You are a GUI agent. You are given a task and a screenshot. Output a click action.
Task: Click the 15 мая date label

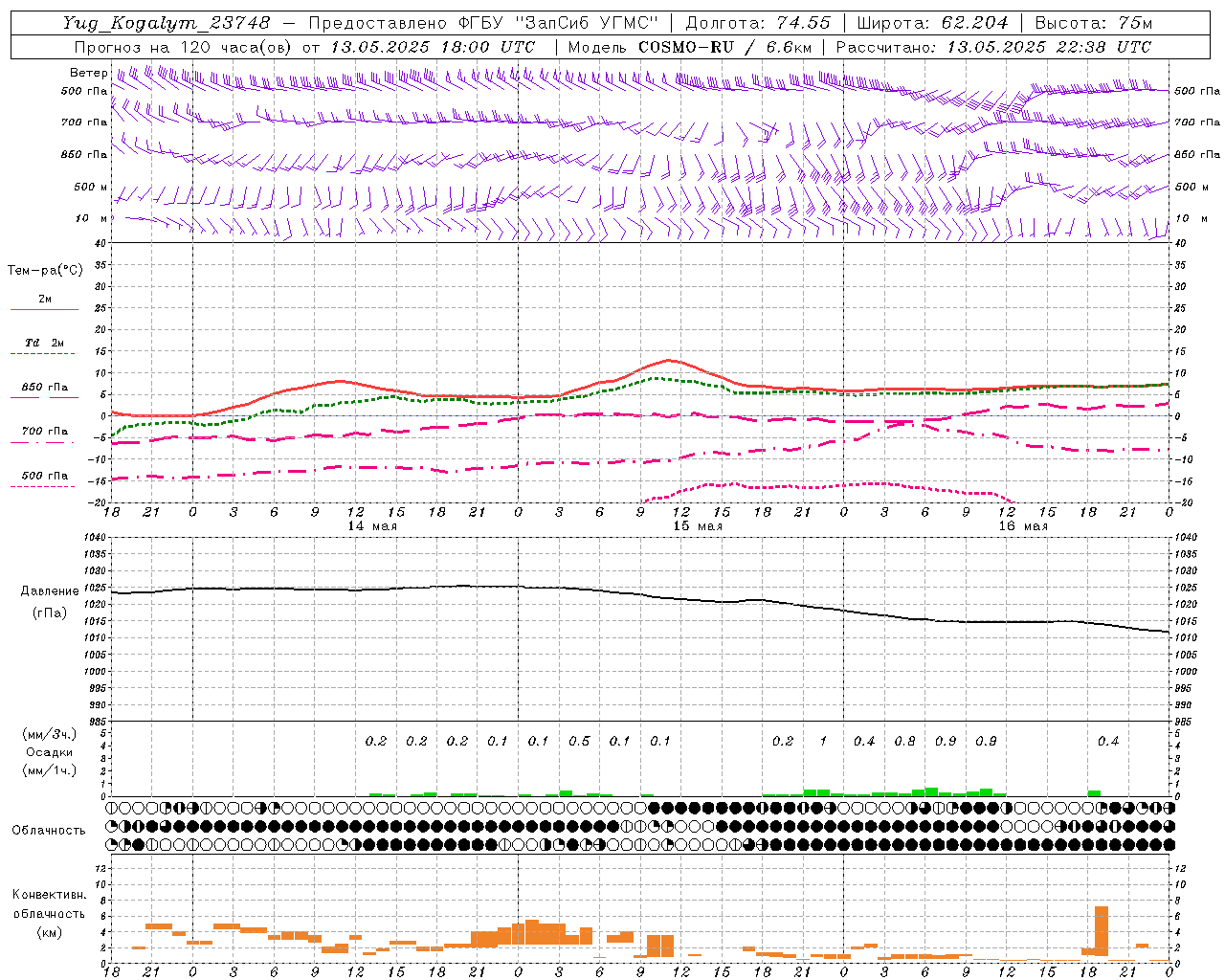[697, 526]
